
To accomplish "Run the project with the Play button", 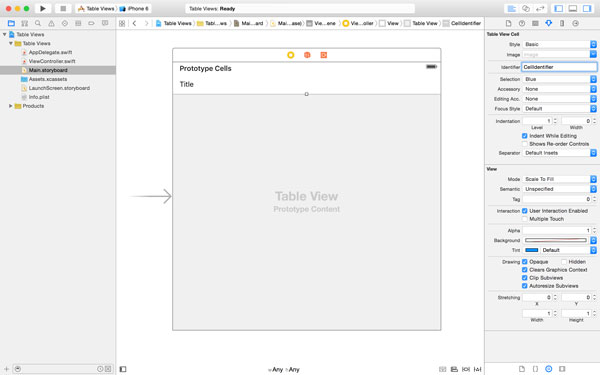I will (42, 8).
